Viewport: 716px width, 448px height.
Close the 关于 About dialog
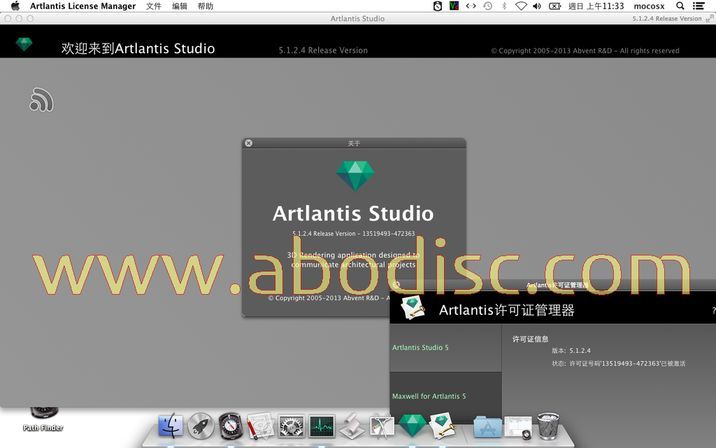249,143
